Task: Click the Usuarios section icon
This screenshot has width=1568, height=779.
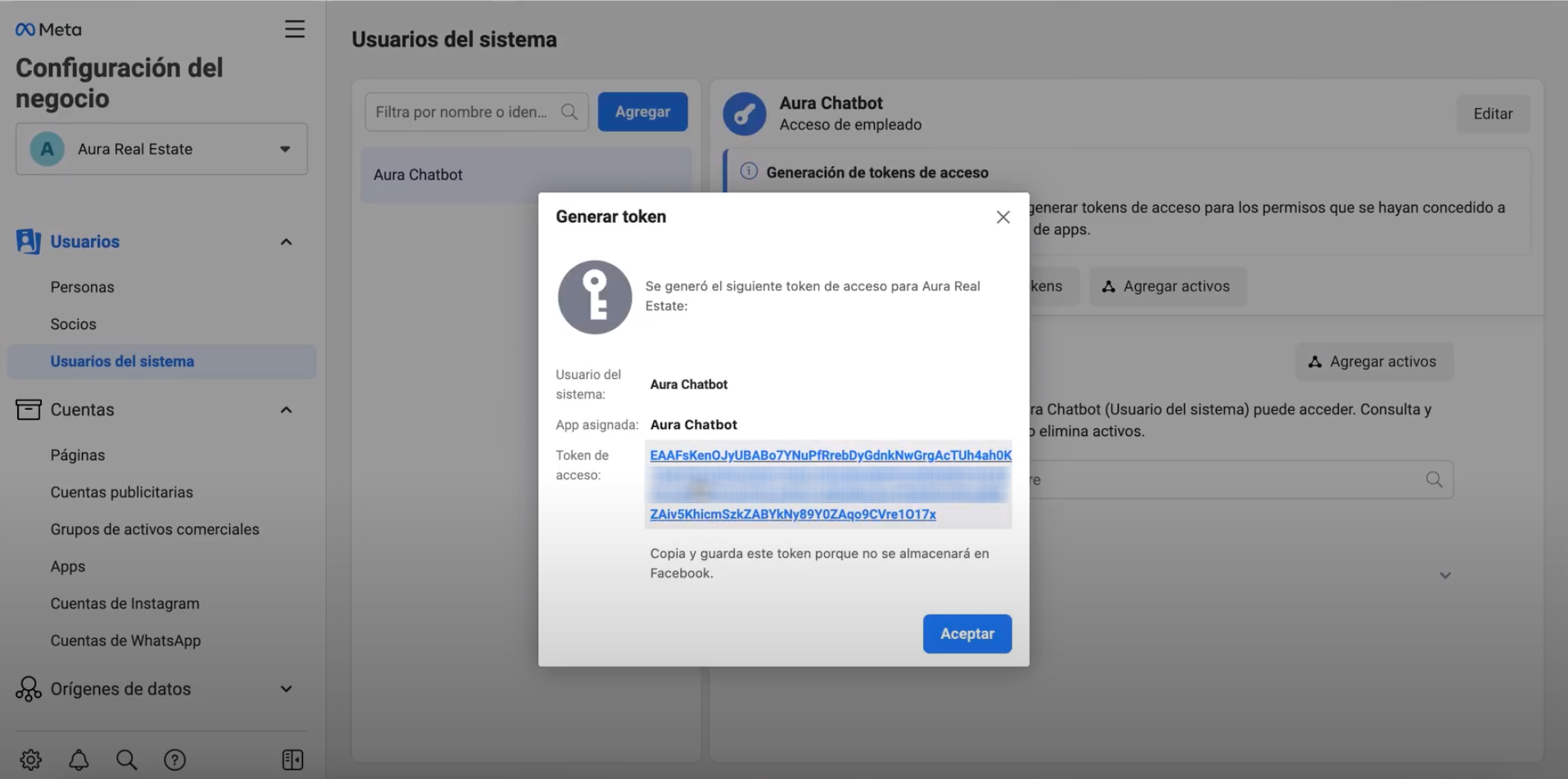Action: pyautogui.click(x=28, y=241)
